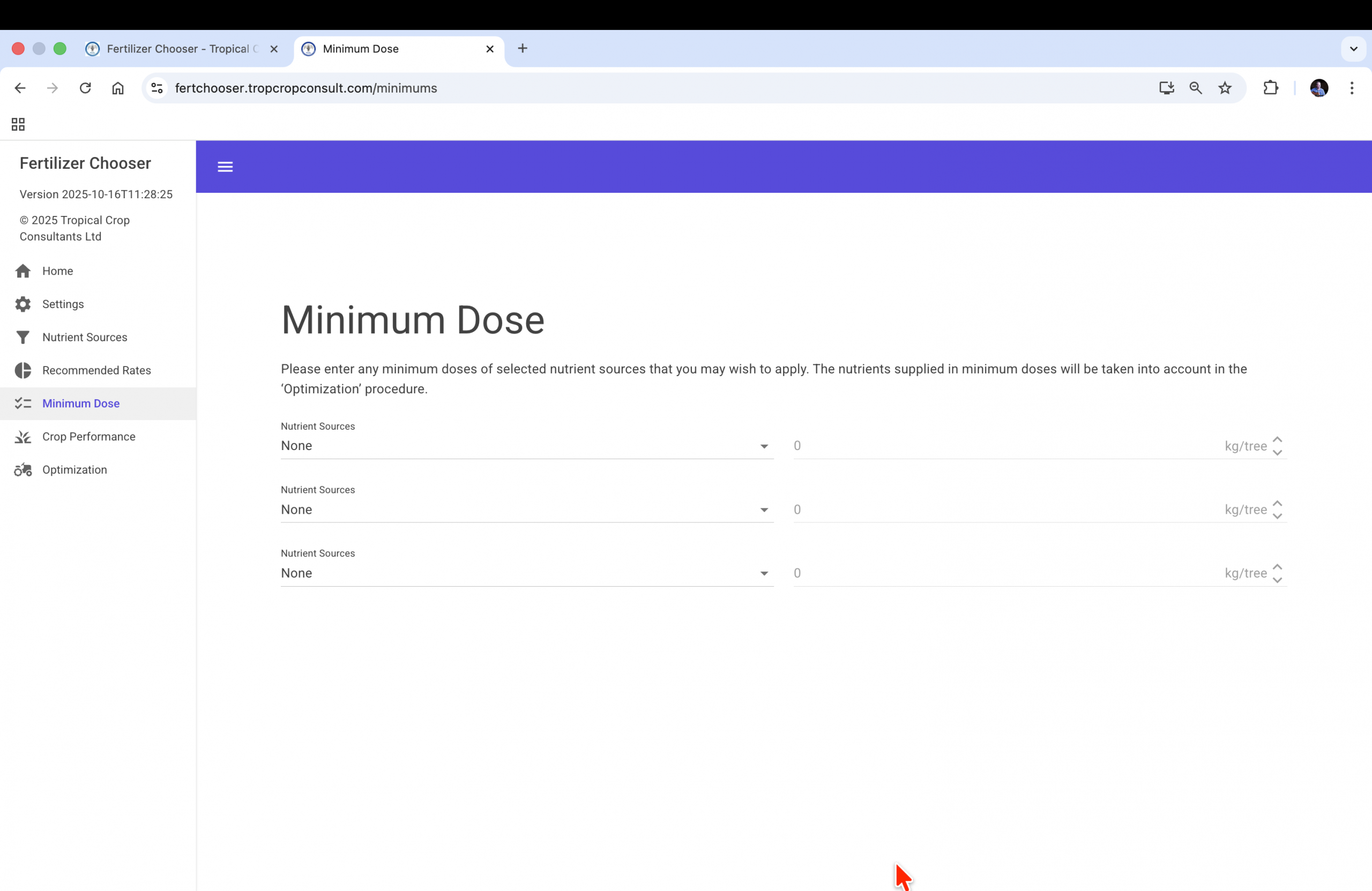
Task: Reload the page
Action: [x=85, y=88]
